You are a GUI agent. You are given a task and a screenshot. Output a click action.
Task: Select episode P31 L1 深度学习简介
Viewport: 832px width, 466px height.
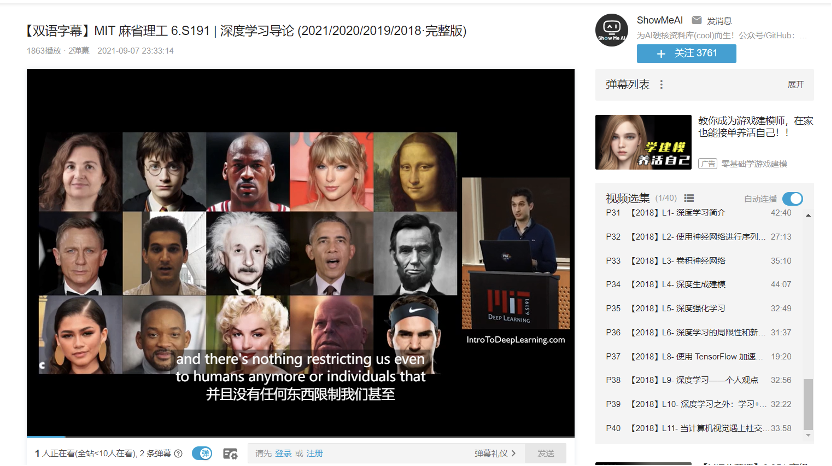[699, 212]
